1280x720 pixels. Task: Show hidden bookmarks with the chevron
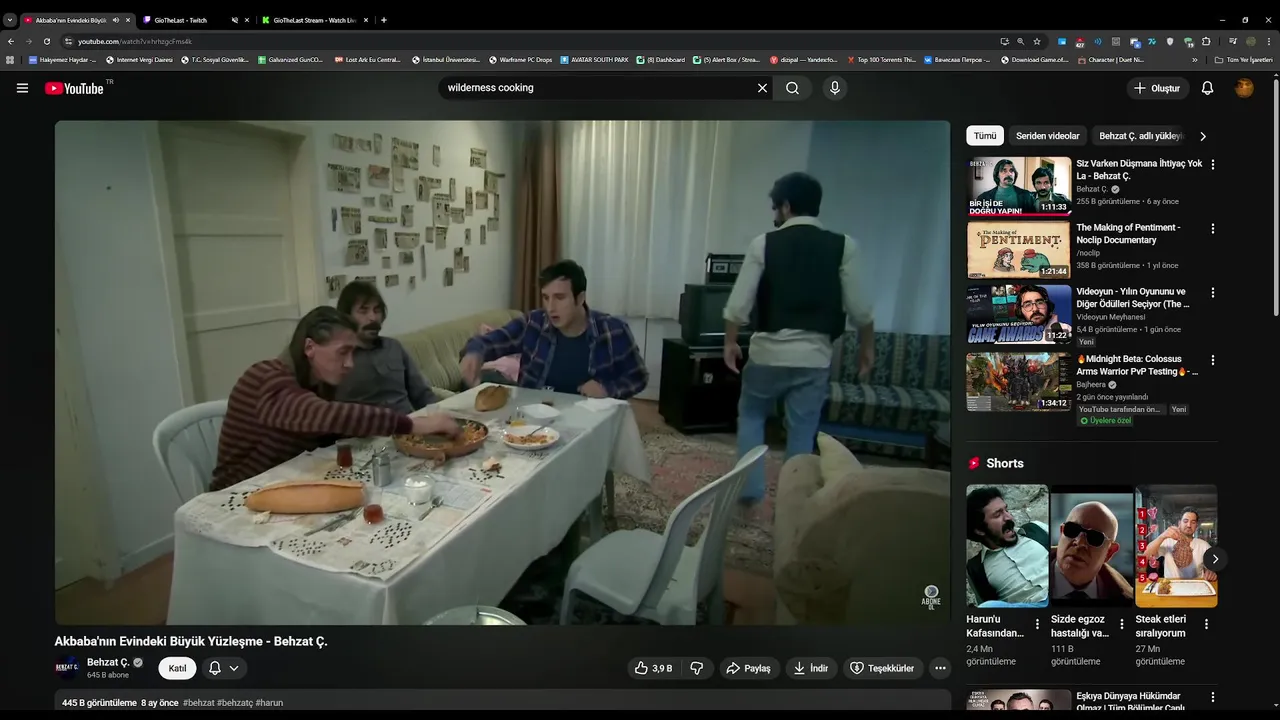point(1194,60)
